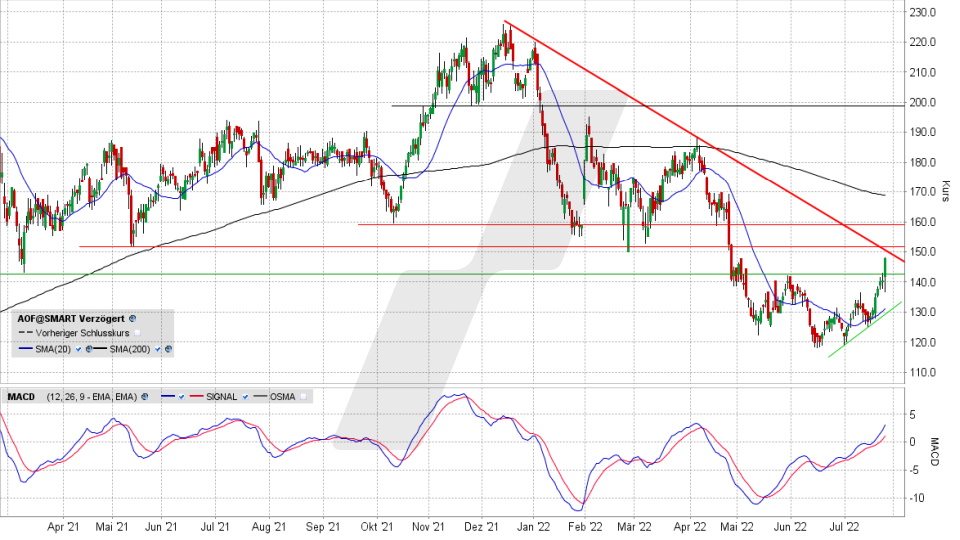
Task: Open the SMA(20) settings icon
Action: coord(89,349)
